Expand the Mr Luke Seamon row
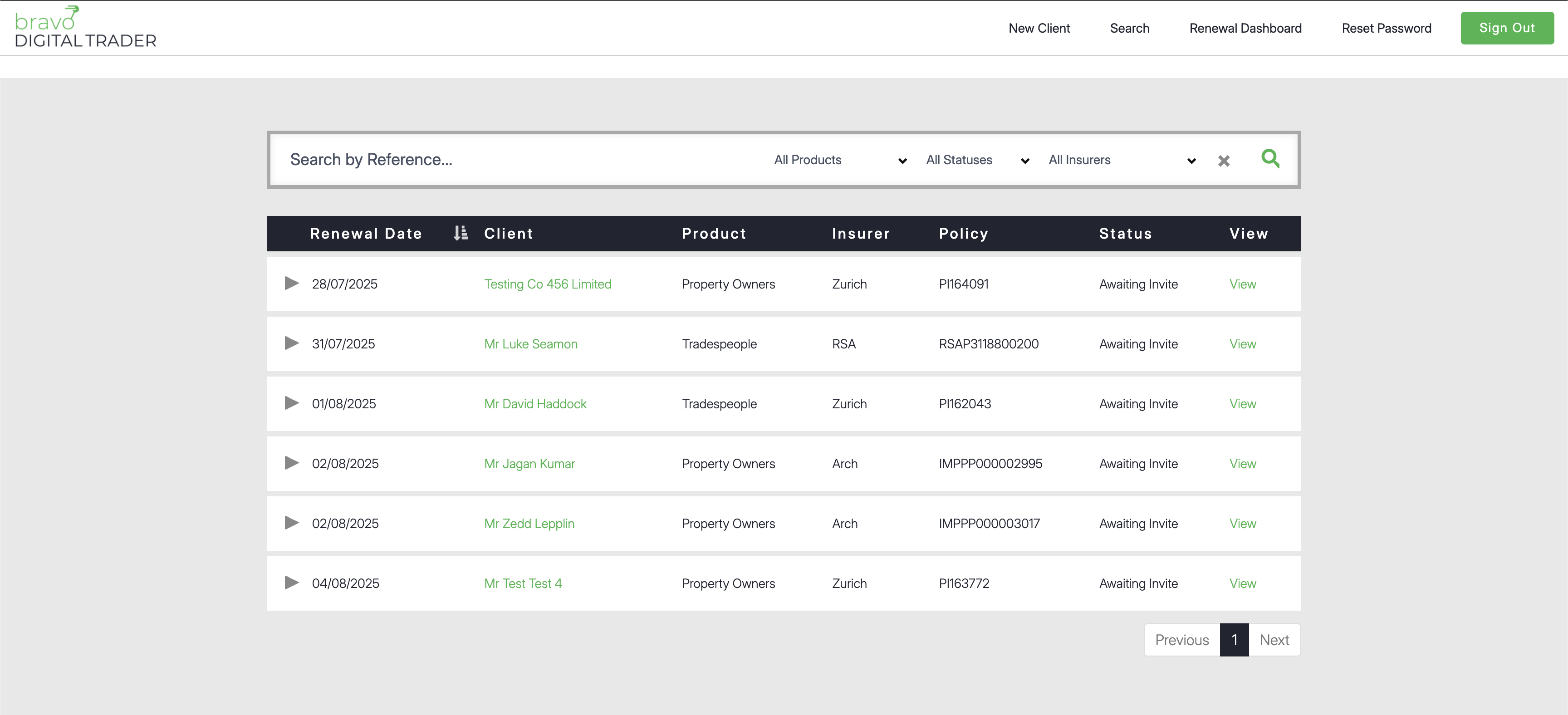 (292, 343)
